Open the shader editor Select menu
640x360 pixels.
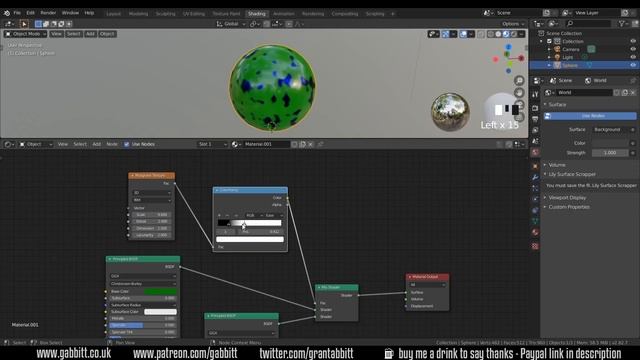coord(80,144)
